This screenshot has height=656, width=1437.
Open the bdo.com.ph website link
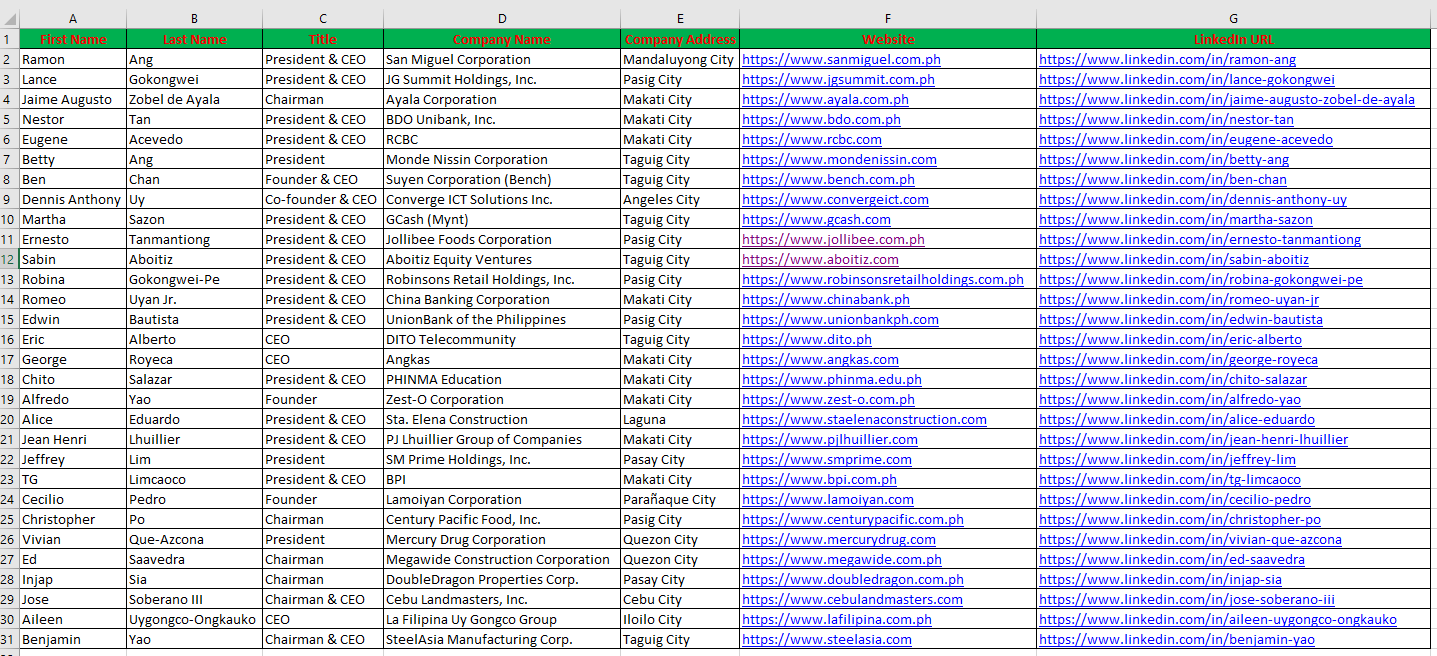tap(821, 119)
